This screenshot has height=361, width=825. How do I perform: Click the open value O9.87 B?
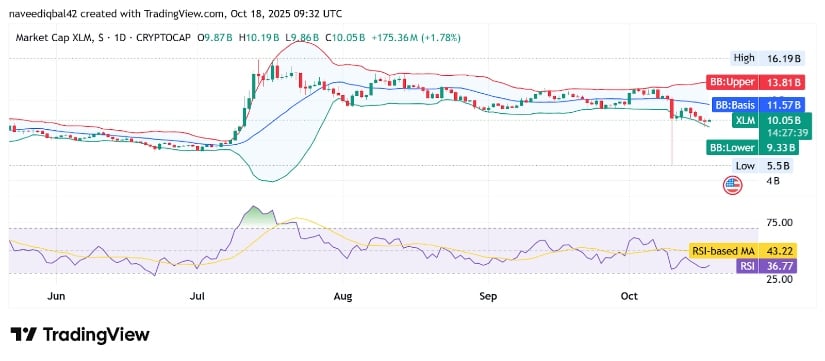(x=215, y=38)
